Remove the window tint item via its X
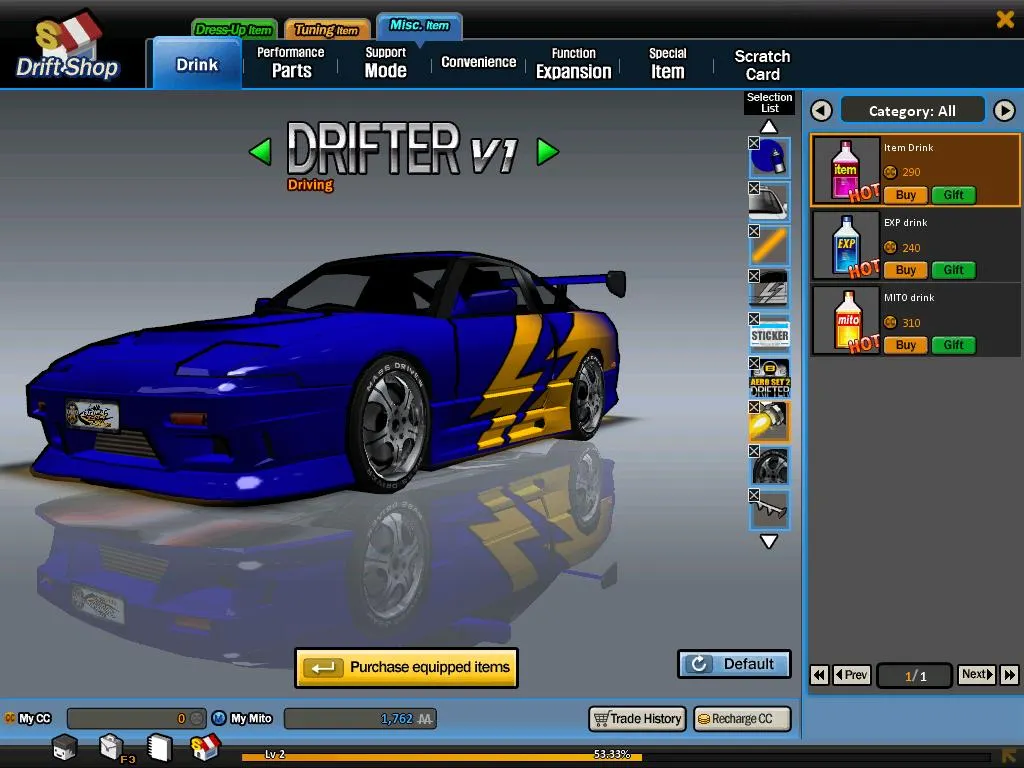The image size is (1024, 768). (x=754, y=188)
